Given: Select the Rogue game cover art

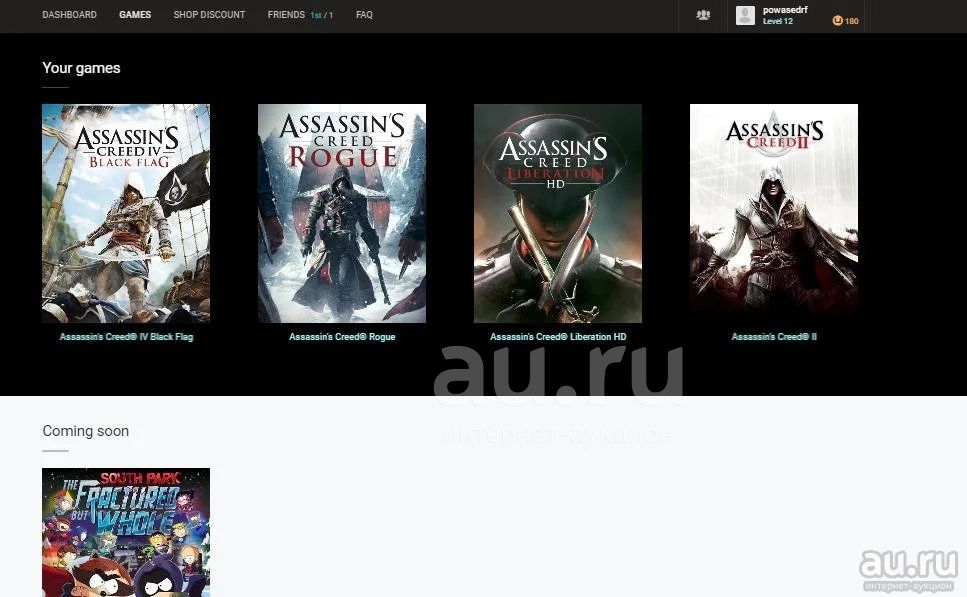Looking at the screenshot, I should point(342,213).
